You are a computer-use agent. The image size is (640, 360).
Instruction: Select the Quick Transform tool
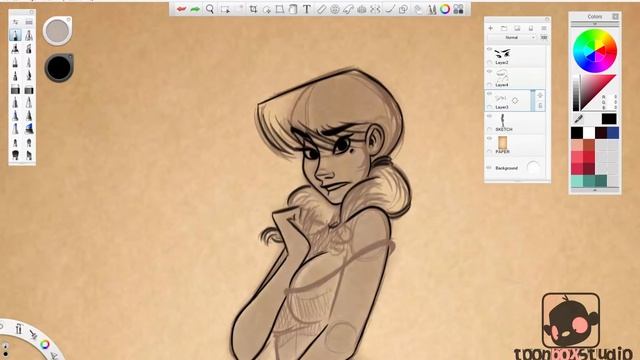[x=267, y=9]
